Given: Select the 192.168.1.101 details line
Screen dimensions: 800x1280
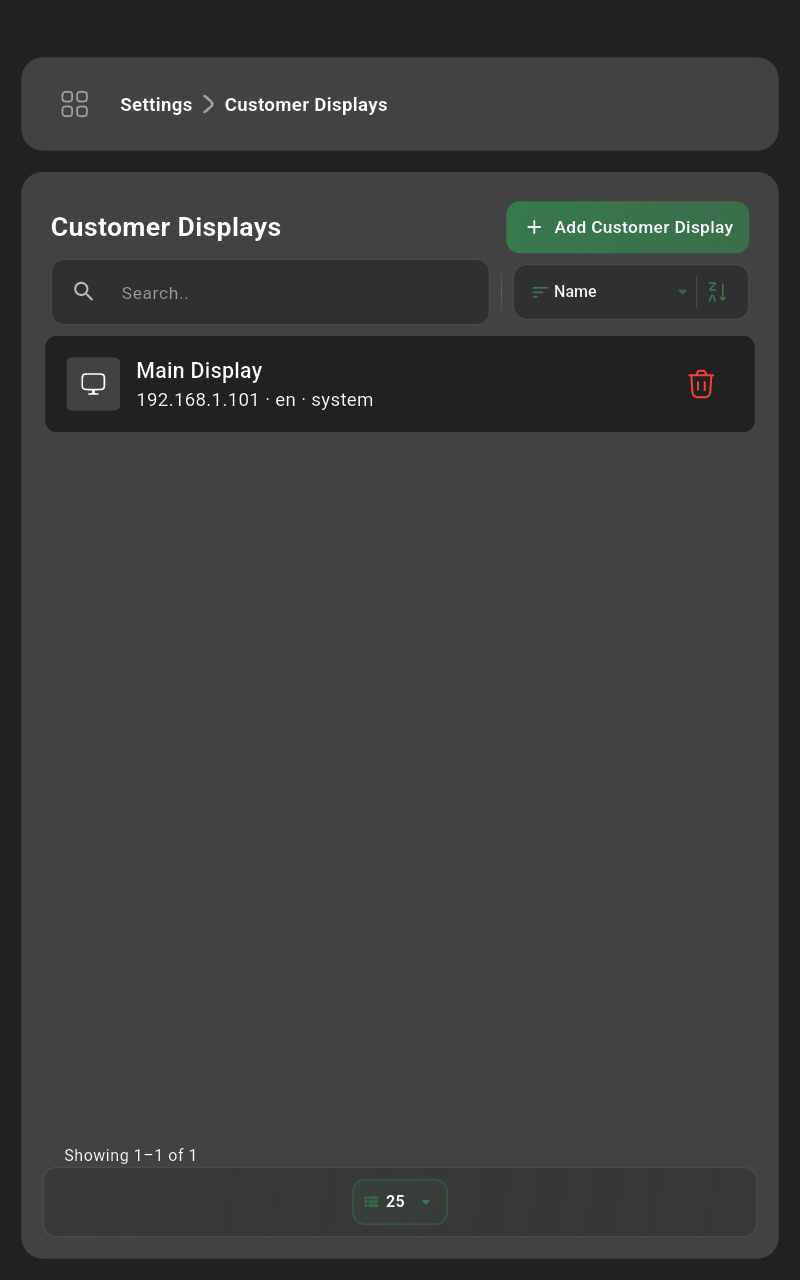Looking at the screenshot, I should (255, 400).
